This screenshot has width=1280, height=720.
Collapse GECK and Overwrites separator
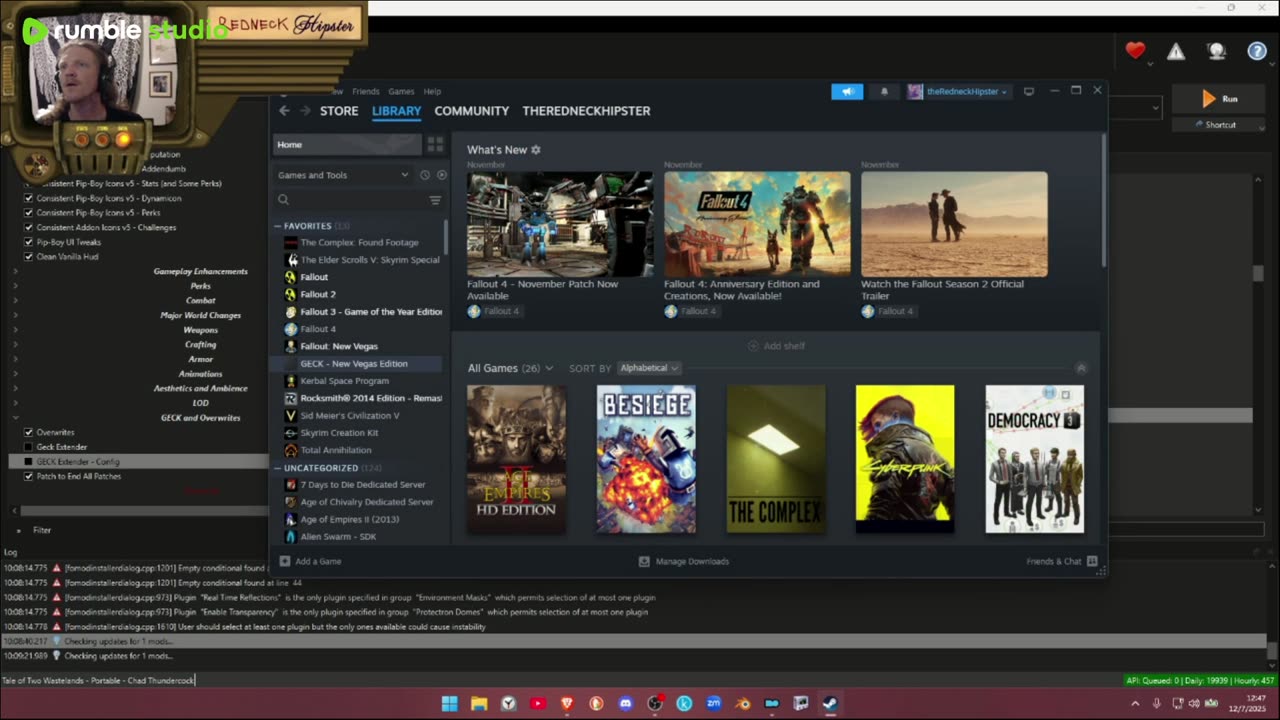coord(15,418)
